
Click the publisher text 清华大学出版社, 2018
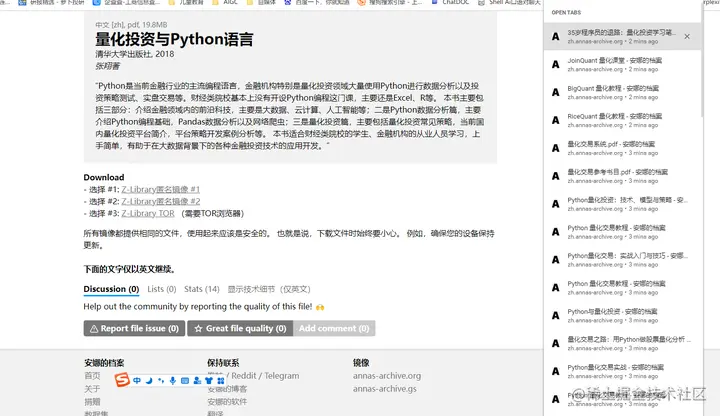135,54
